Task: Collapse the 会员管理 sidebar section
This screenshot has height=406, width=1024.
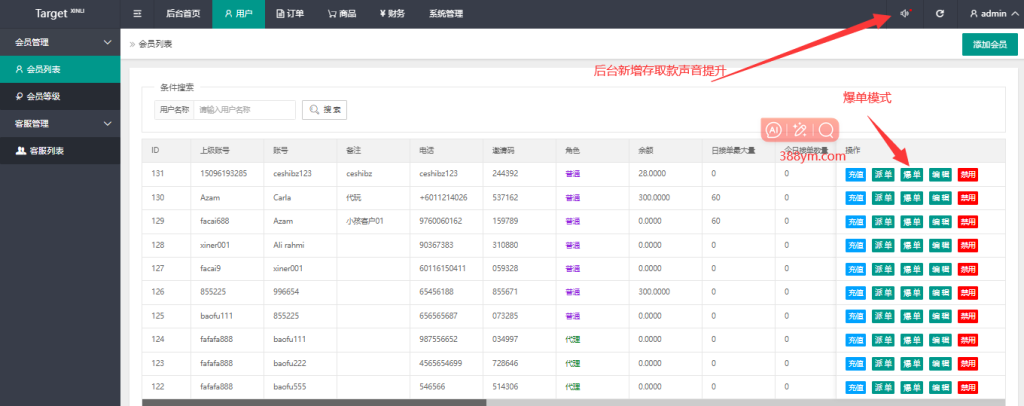Action: [x=107, y=42]
